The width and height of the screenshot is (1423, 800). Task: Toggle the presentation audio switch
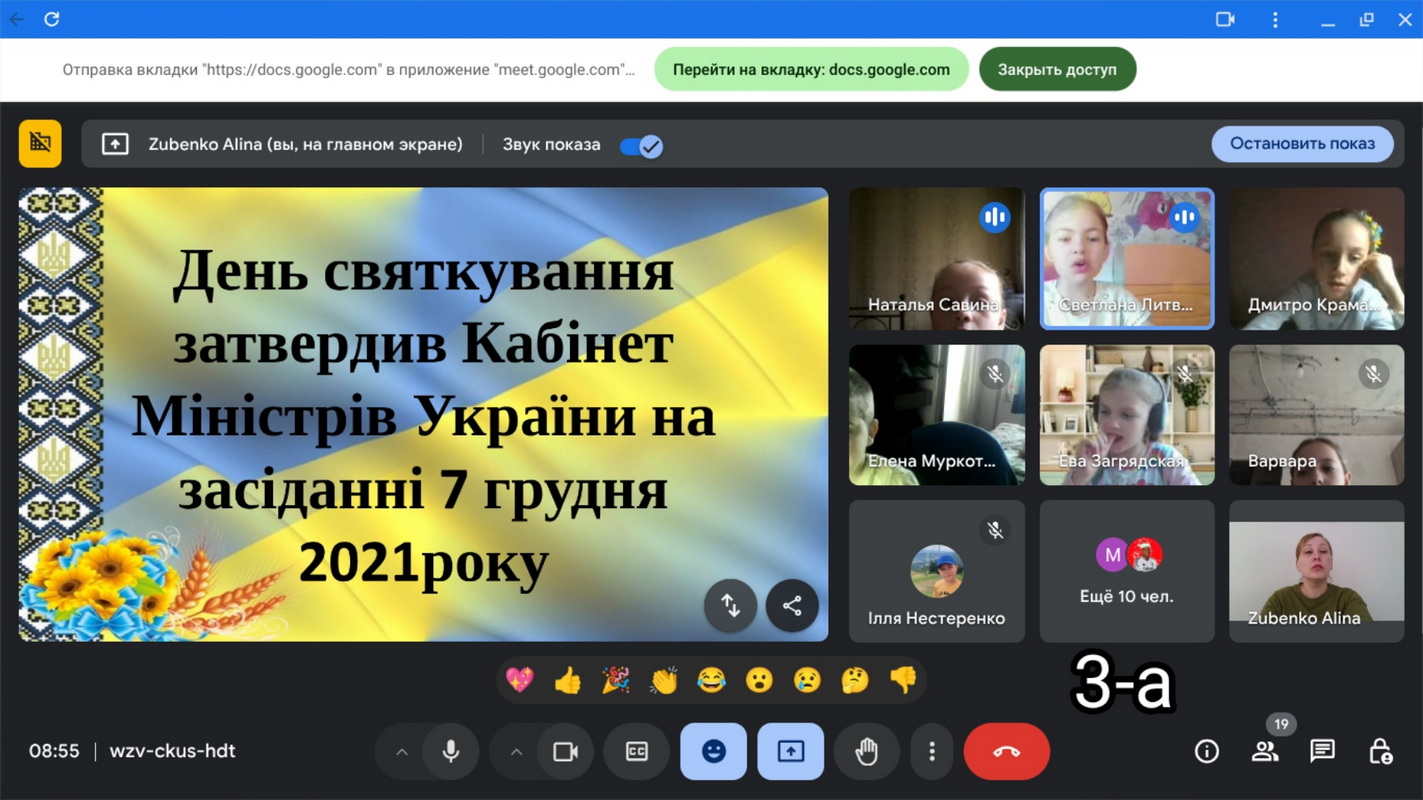(641, 146)
